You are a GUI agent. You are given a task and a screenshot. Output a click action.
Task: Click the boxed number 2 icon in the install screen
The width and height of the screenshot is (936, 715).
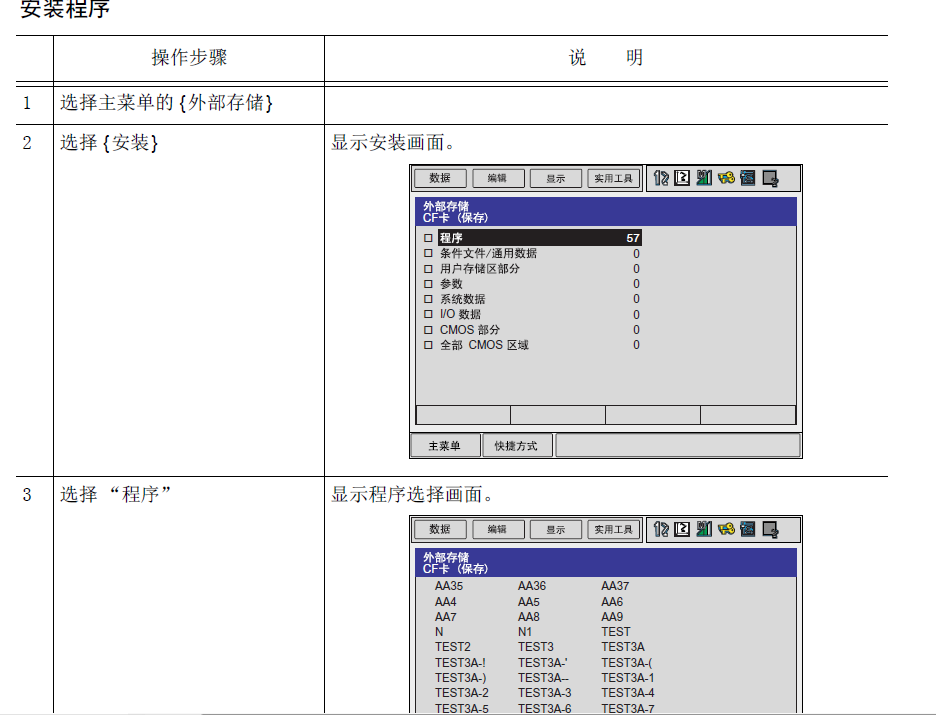(x=682, y=178)
